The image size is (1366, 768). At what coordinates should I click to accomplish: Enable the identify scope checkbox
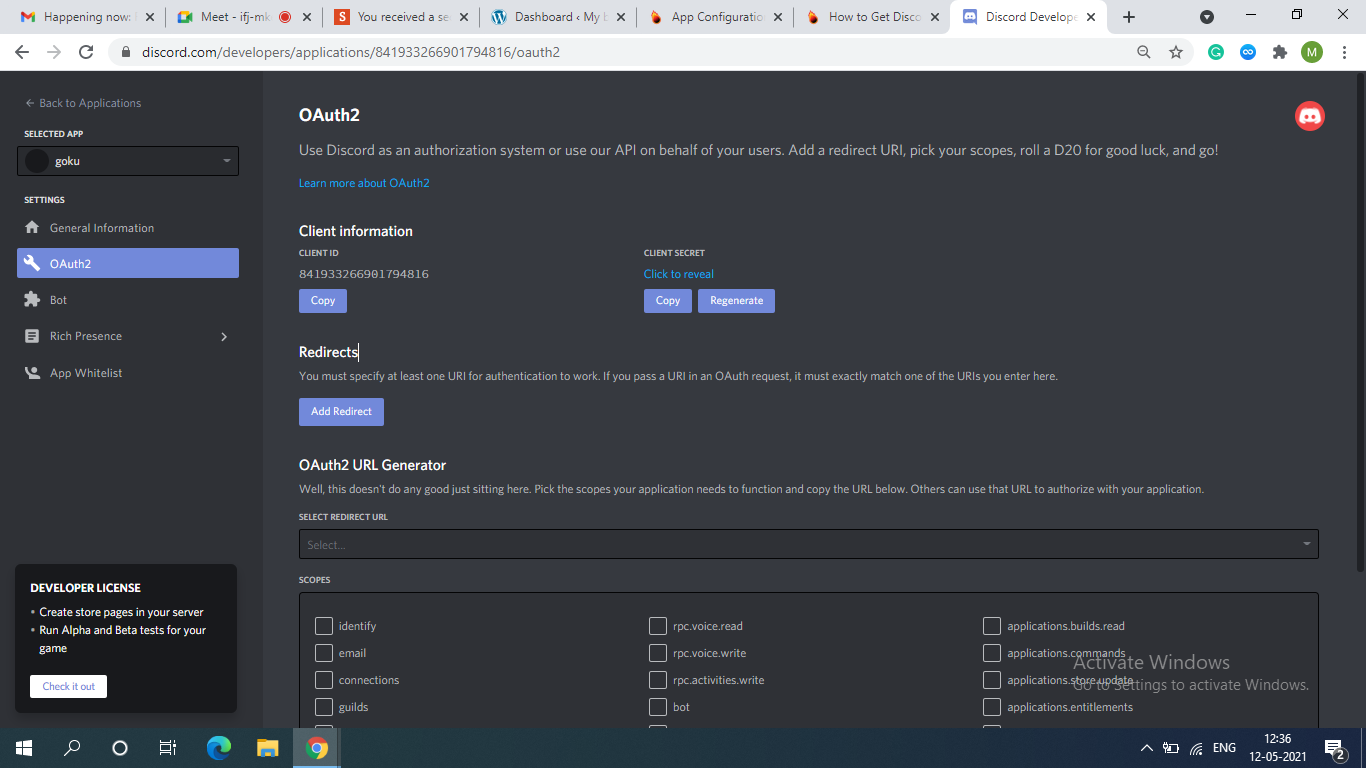[324, 626]
